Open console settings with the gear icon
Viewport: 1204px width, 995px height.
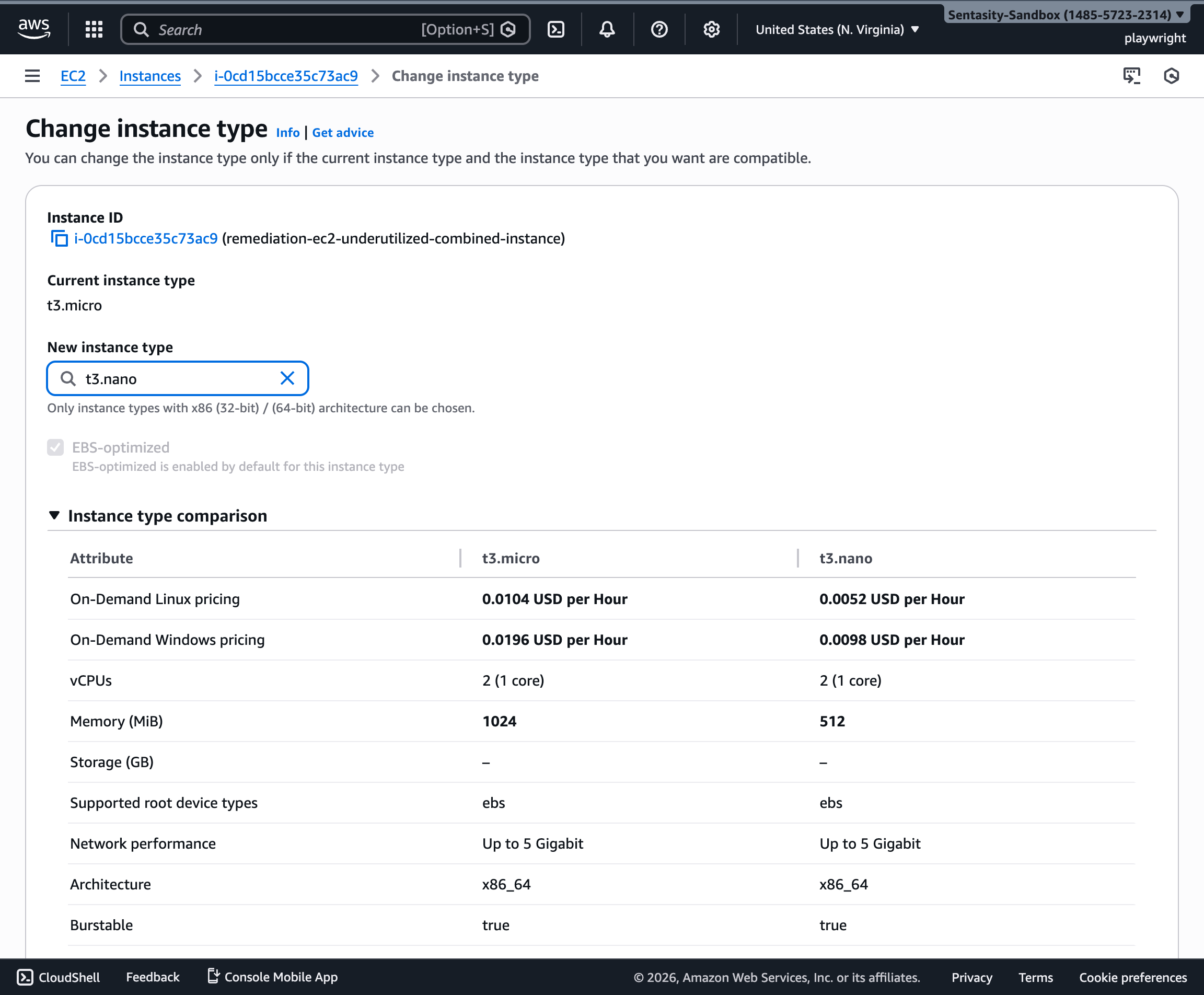point(711,29)
